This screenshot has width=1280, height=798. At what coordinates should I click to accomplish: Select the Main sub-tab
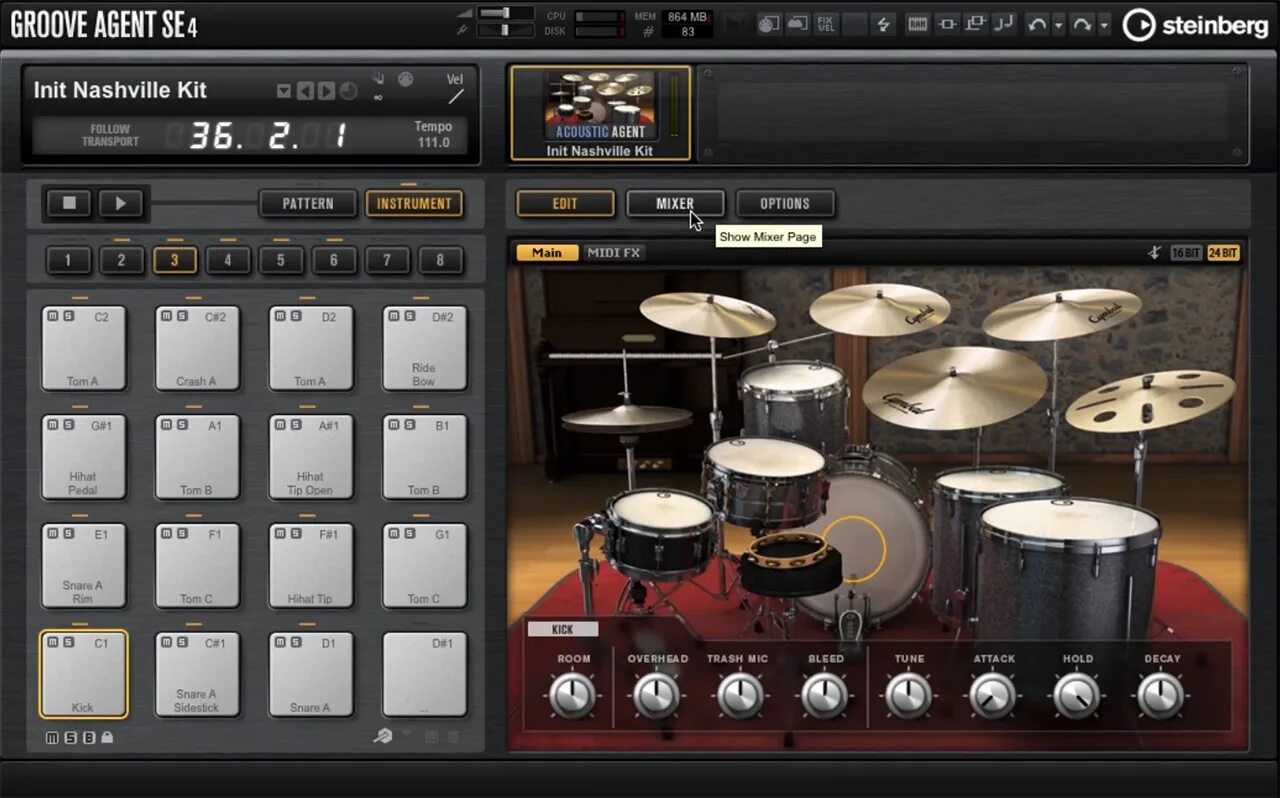point(547,253)
